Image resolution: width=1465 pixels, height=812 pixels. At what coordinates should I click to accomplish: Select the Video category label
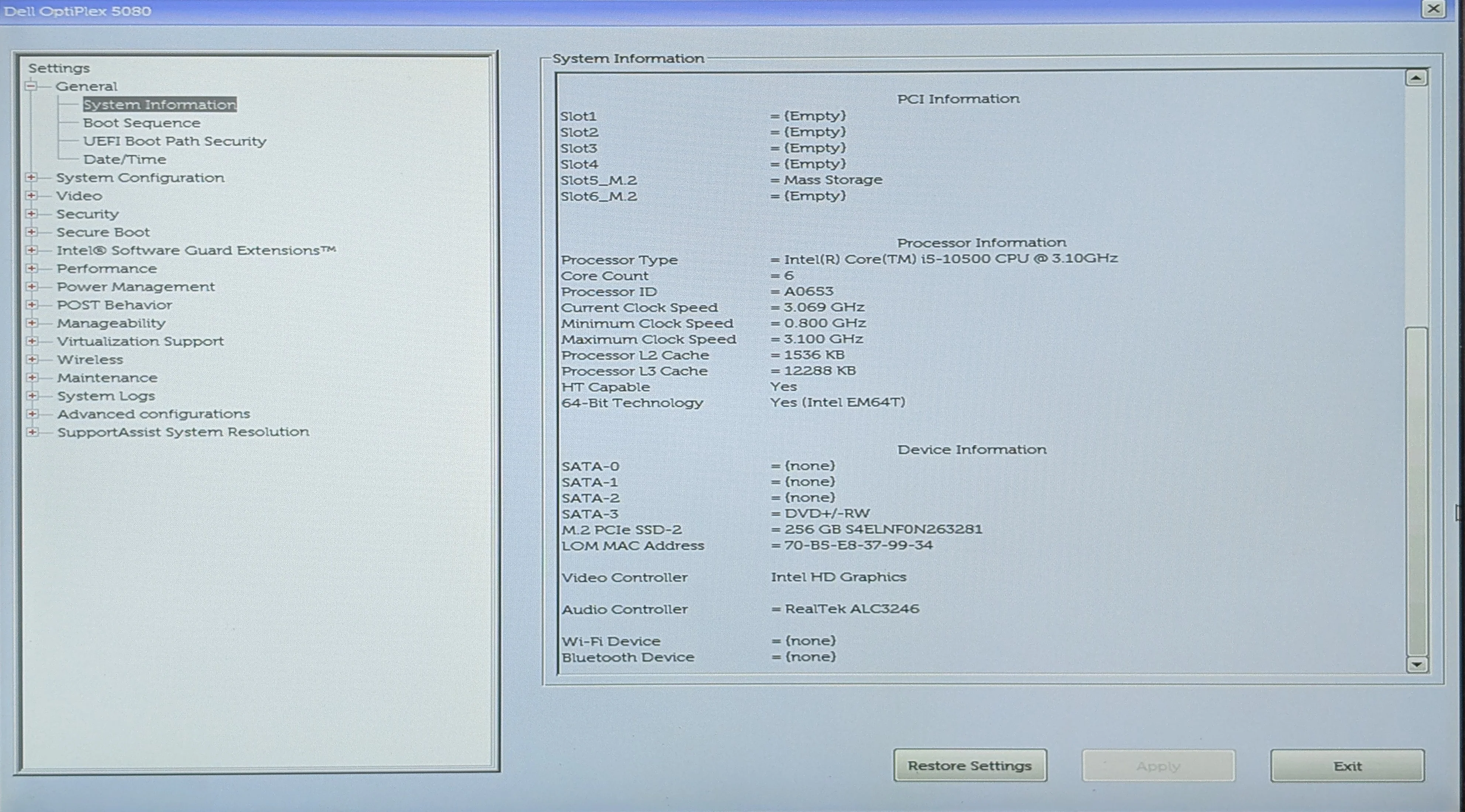pyautogui.click(x=79, y=196)
